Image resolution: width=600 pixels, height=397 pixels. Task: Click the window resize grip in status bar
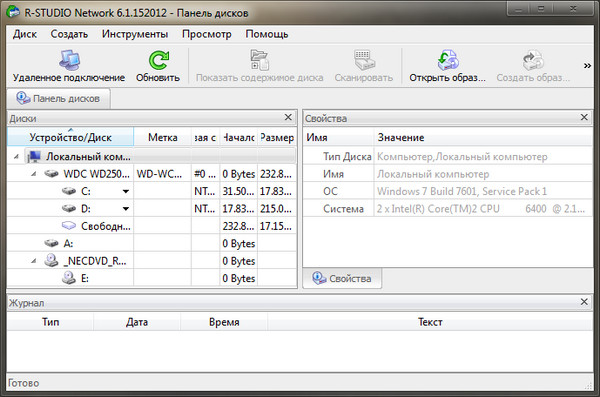point(589,386)
